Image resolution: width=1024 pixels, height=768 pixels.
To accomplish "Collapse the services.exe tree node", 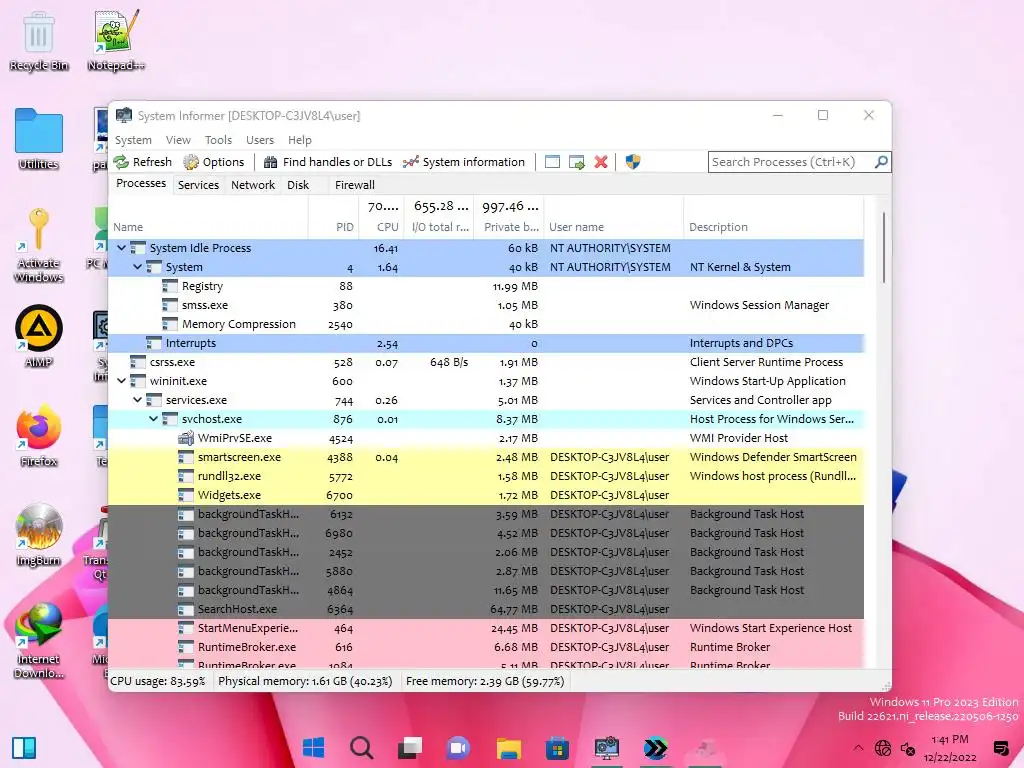I will coord(137,400).
